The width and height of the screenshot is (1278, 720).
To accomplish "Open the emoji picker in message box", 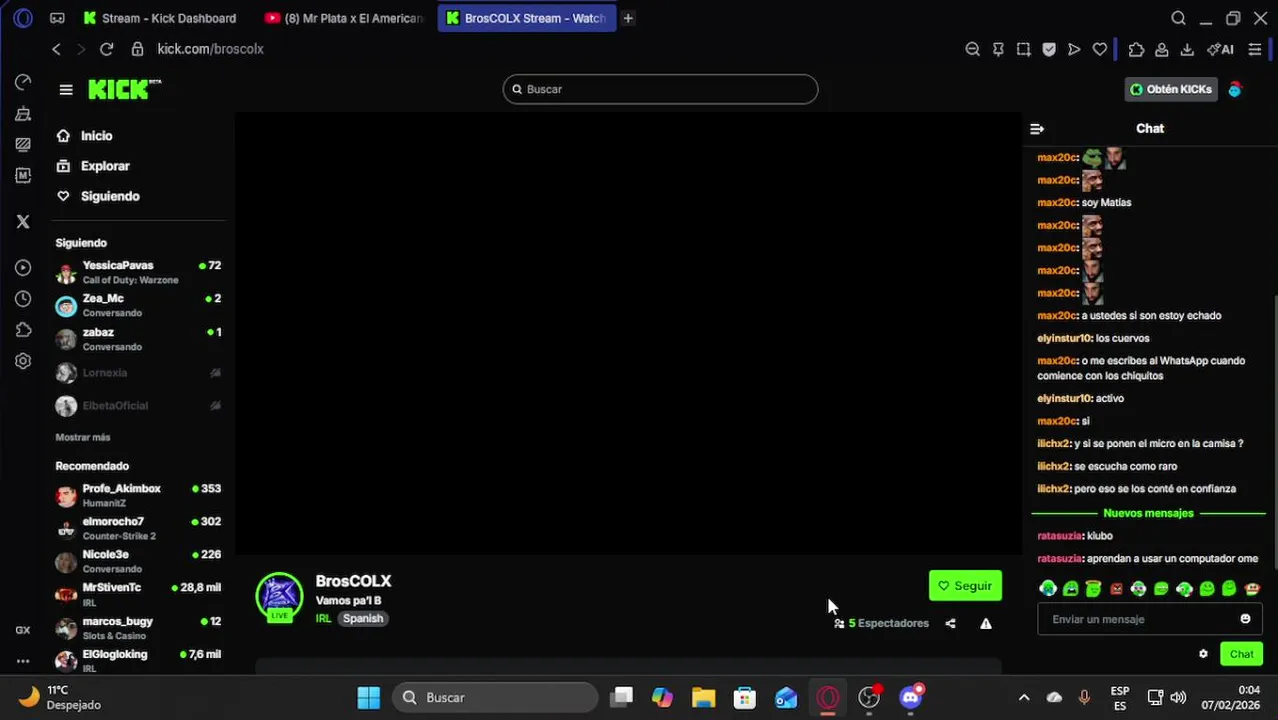I will tap(1245, 619).
